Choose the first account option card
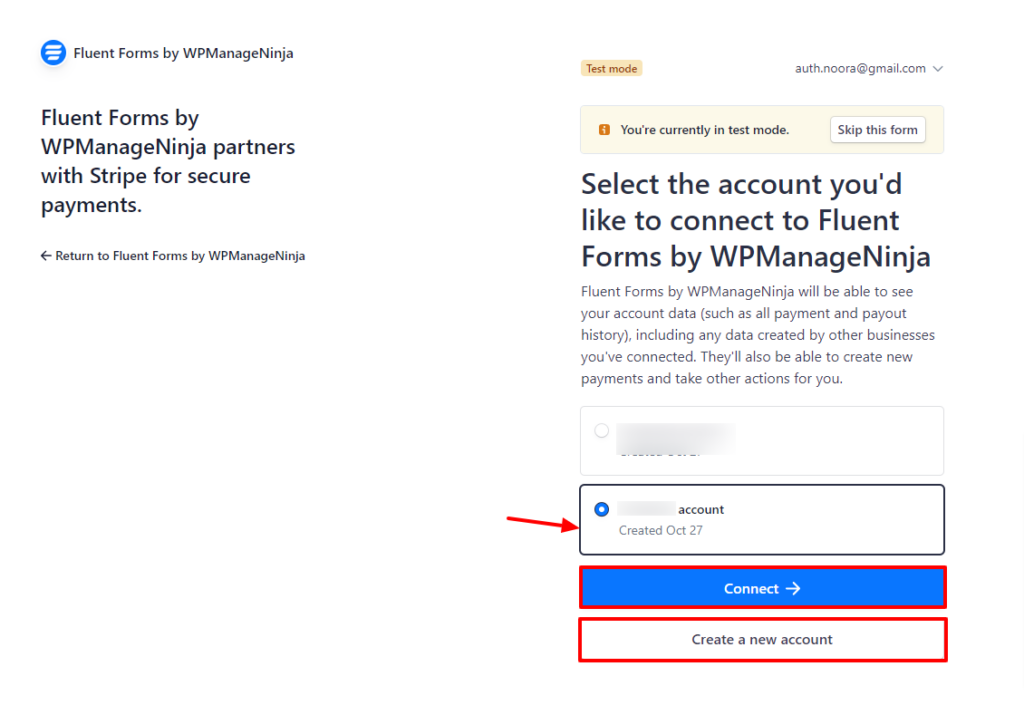 tap(762, 441)
